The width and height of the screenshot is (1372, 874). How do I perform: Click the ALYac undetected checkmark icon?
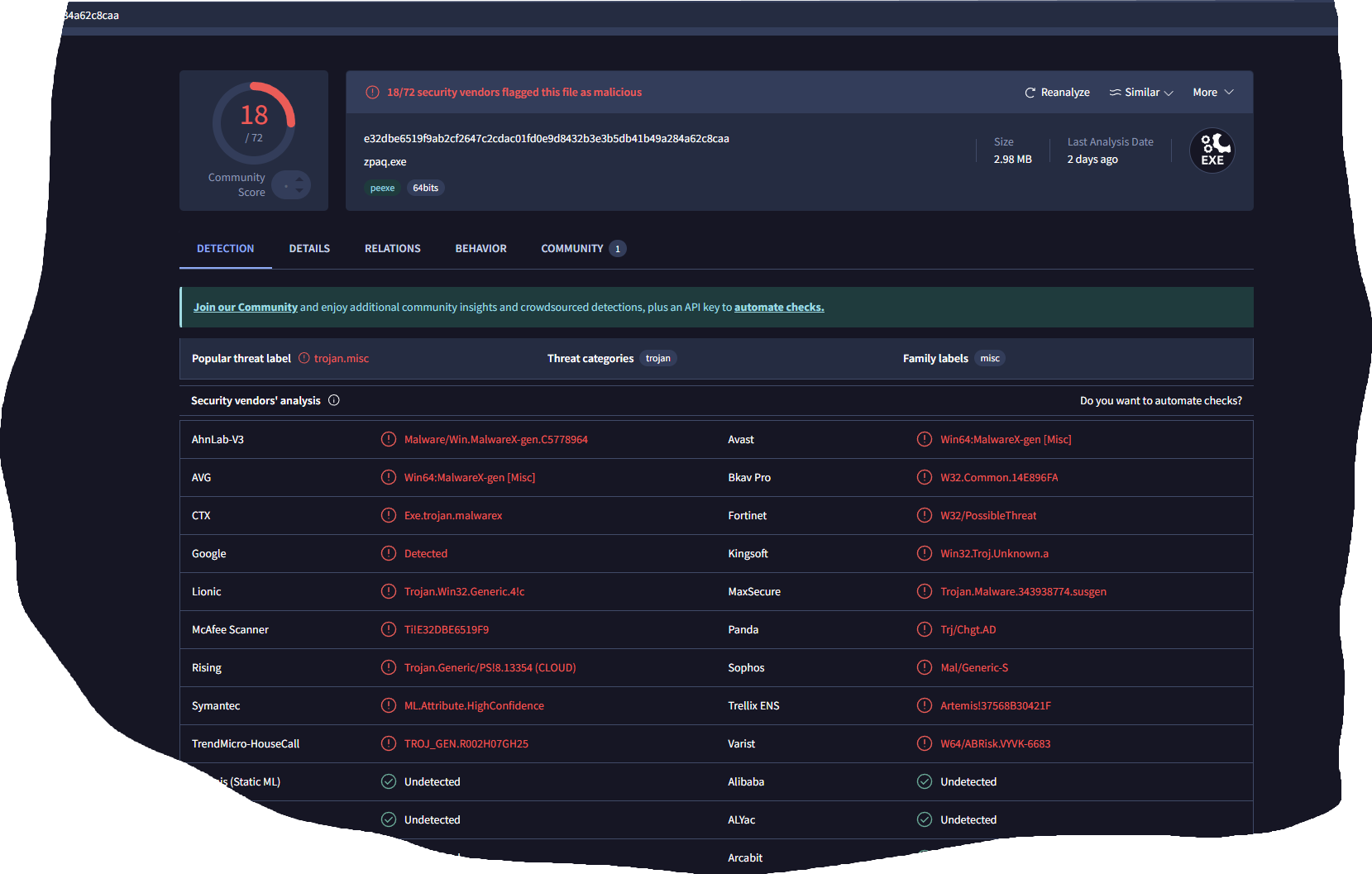pyautogui.click(x=925, y=819)
